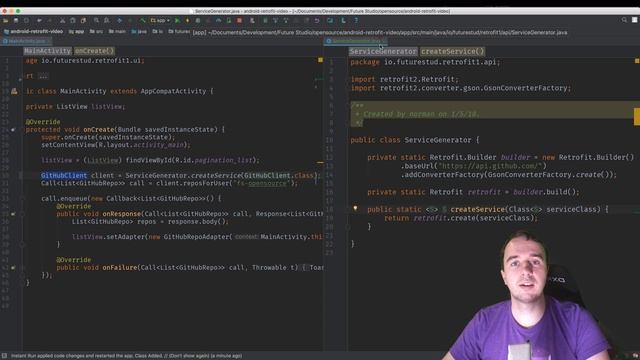Click the GsonConverterFactory import line
Viewport: 640px width, 360px height.
tap(461, 88)
